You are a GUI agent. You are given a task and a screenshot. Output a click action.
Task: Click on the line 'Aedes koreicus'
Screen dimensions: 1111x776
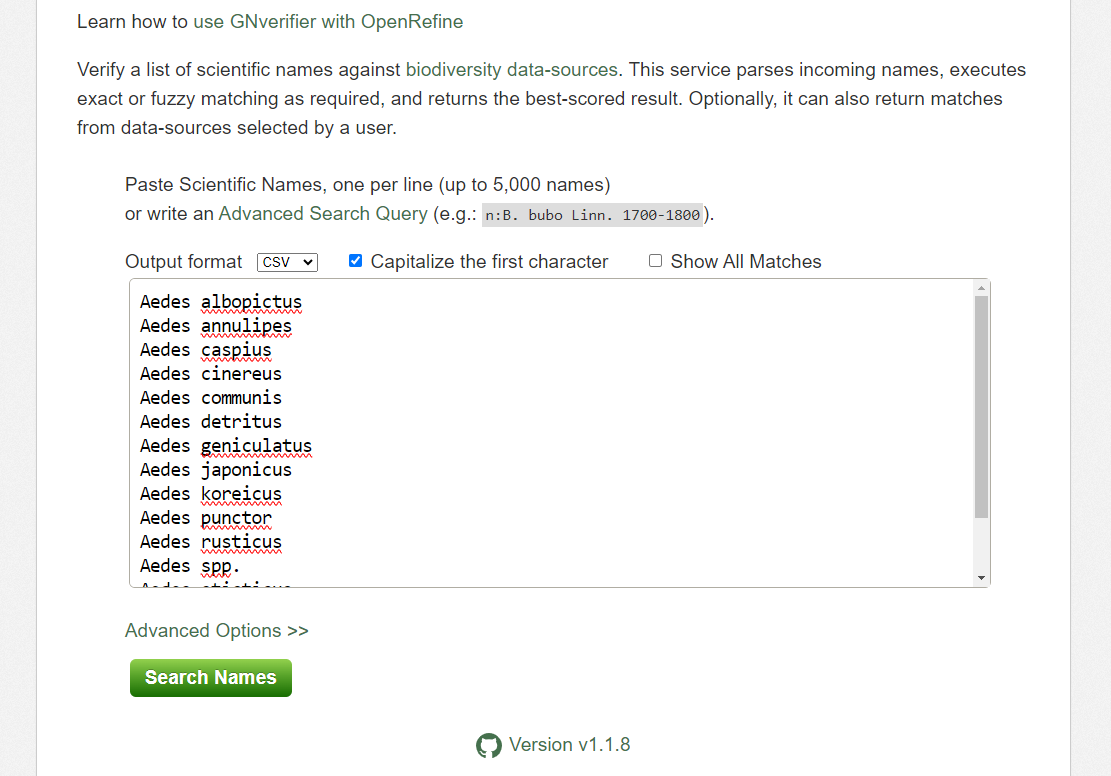pos(211,494)
